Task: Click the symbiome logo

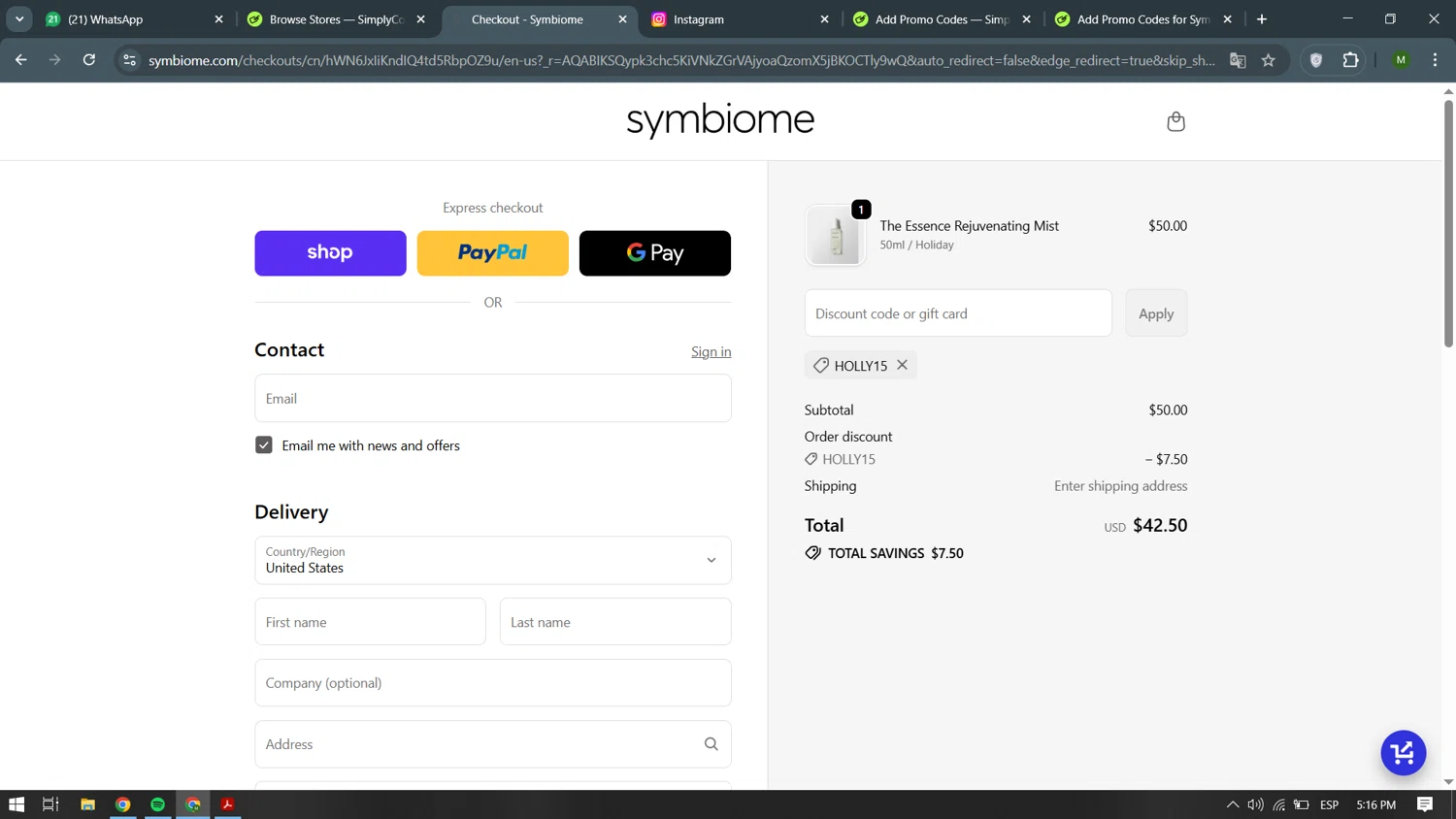Action: click(x=720, y=120)
